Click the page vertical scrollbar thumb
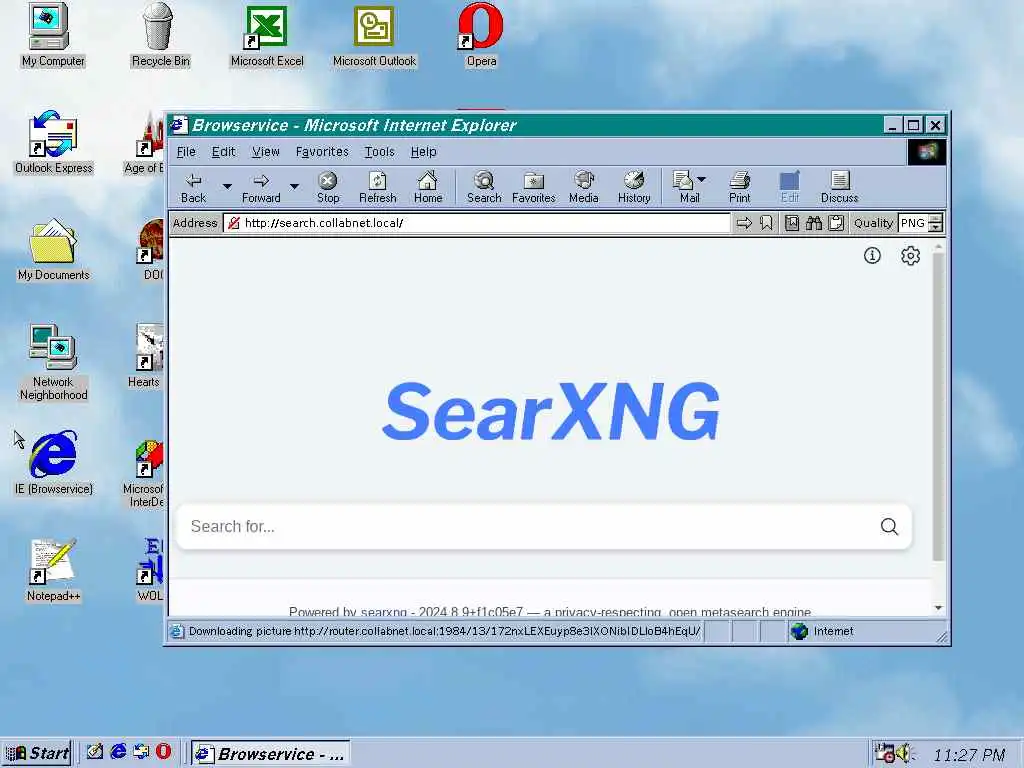This screenshot has height=768, width=1024. click(938, 407)
